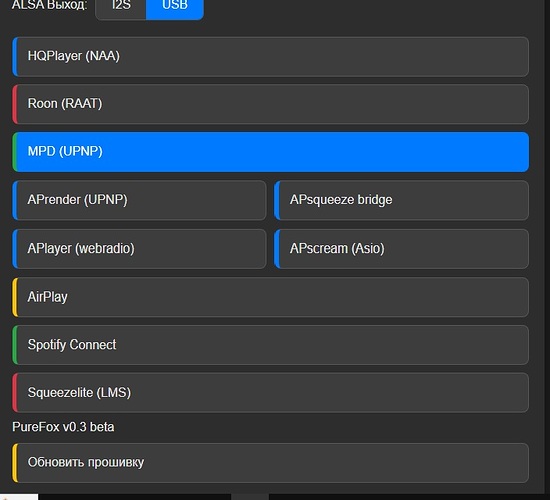The width and height of the screenshot is (550, 500).
Task: Switch ALSA output to I2S
Action: click(121, 8)
